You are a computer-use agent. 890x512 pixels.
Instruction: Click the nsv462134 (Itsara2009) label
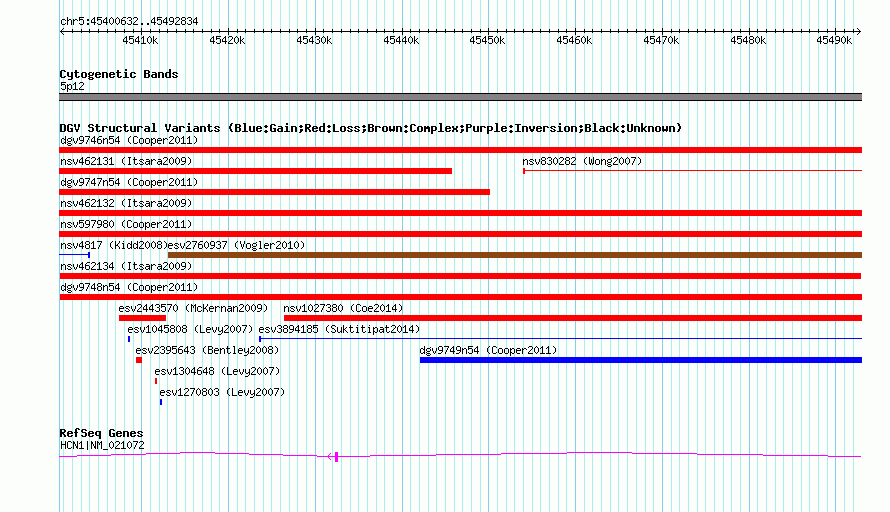126,266
